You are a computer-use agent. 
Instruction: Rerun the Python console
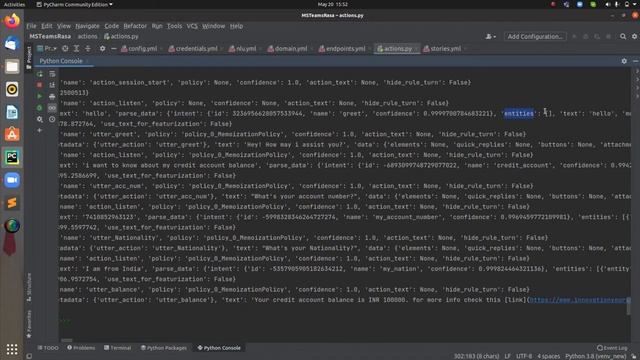pyautogui.click(x=40, y=74)
